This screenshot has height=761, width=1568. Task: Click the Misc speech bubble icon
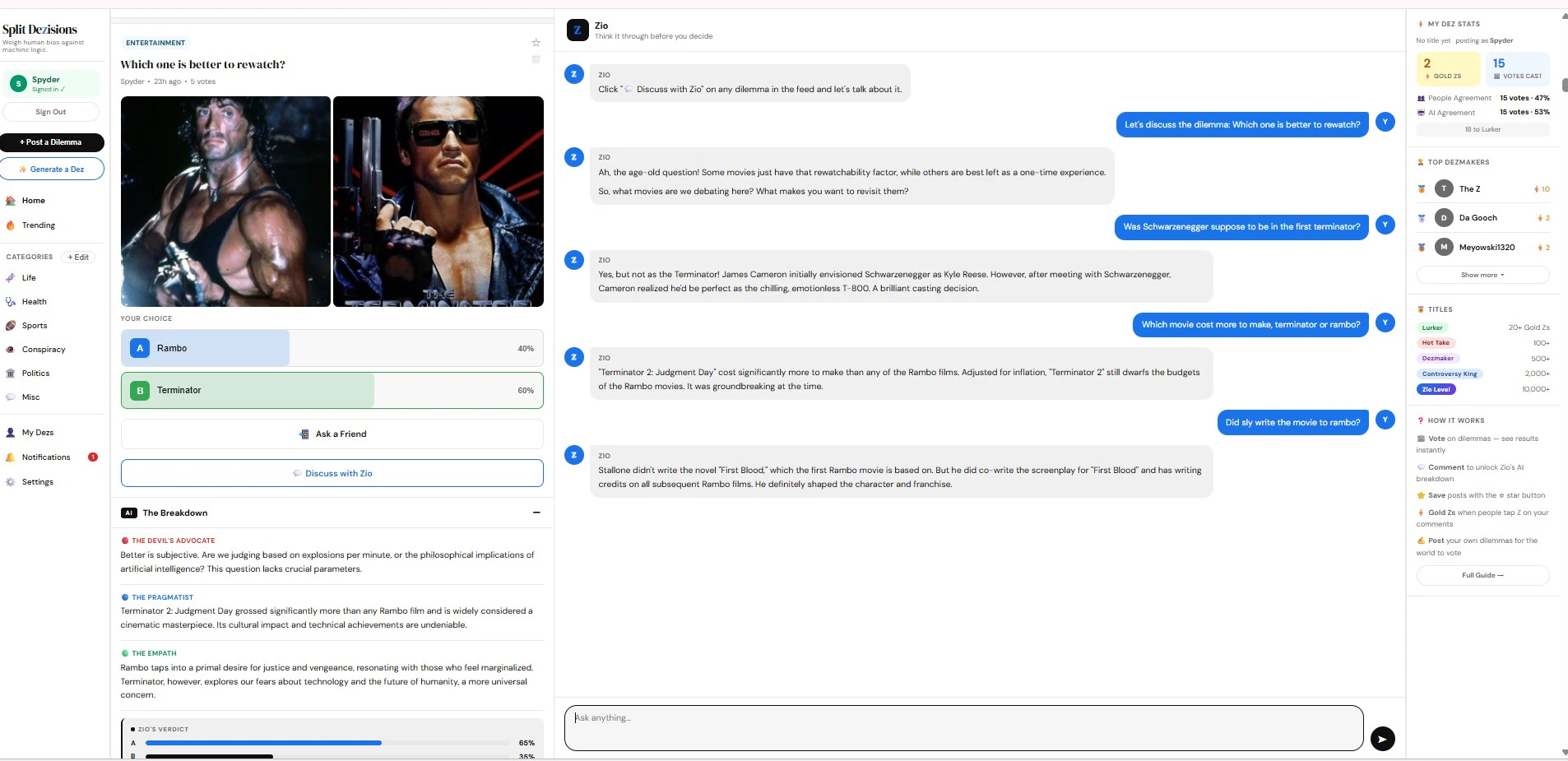click(x=11, y=397)
